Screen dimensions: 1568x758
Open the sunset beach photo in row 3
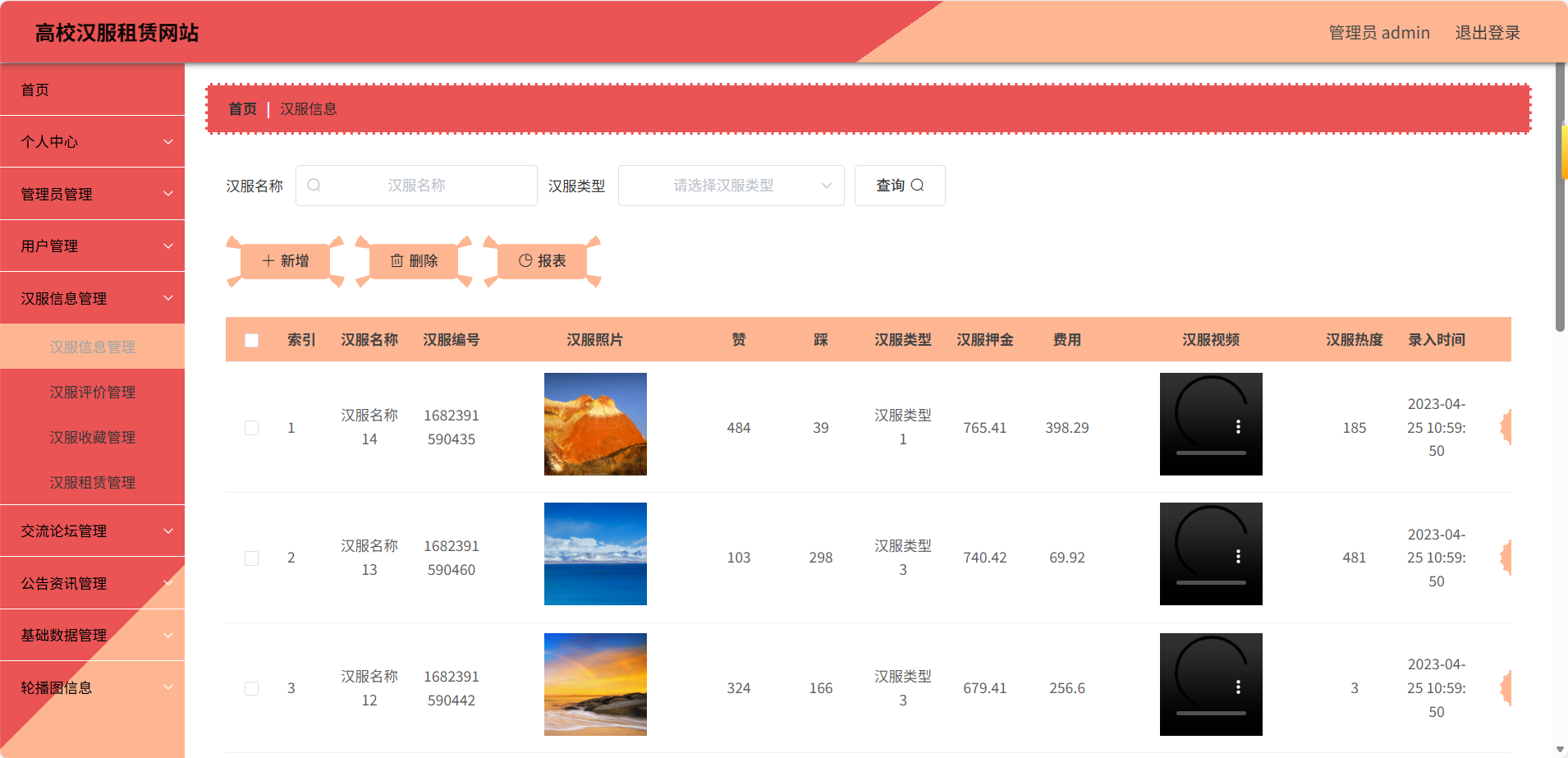(595, 684)
